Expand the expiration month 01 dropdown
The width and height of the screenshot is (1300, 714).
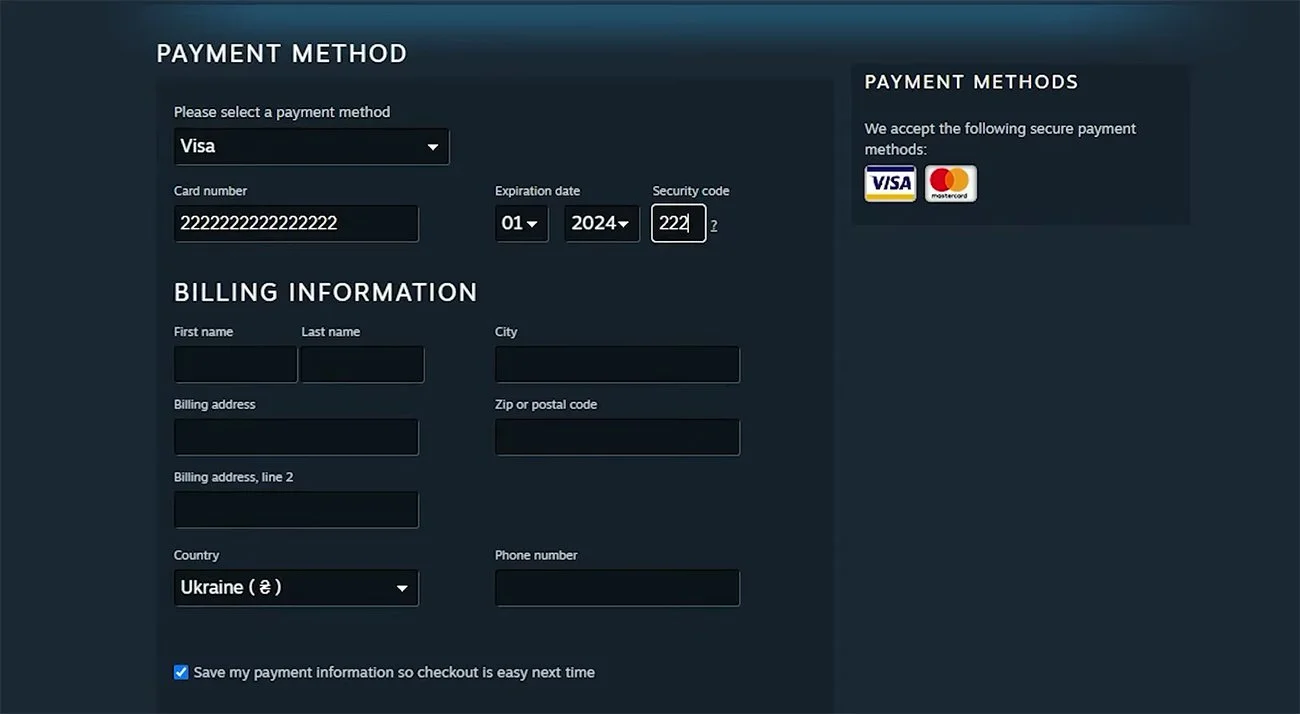click(x=522, y=223)
